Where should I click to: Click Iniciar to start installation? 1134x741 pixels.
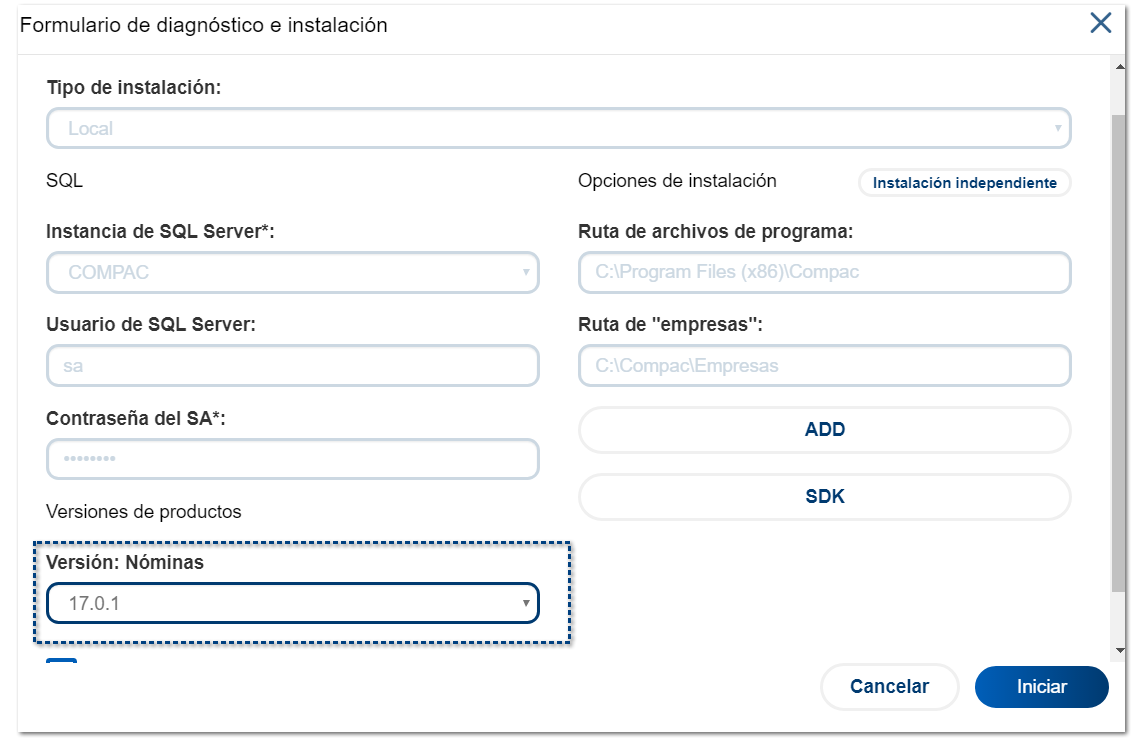(1041, 687)
